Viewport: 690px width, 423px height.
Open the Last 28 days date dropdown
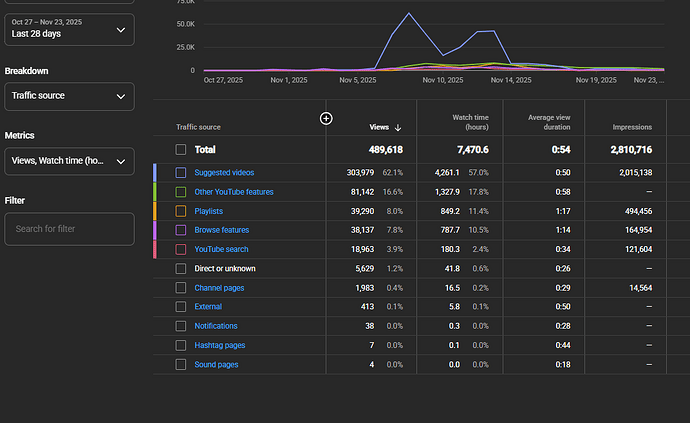point(68,29)
